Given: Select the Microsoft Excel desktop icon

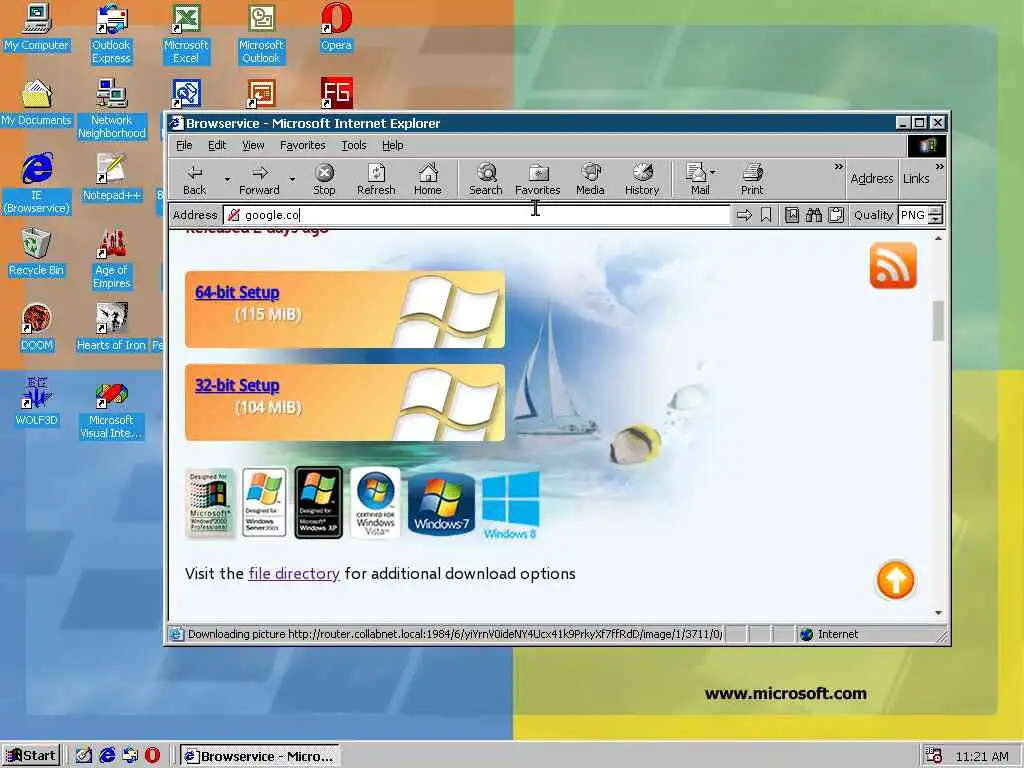Looking at the screenshot, I should click(186, 34).
